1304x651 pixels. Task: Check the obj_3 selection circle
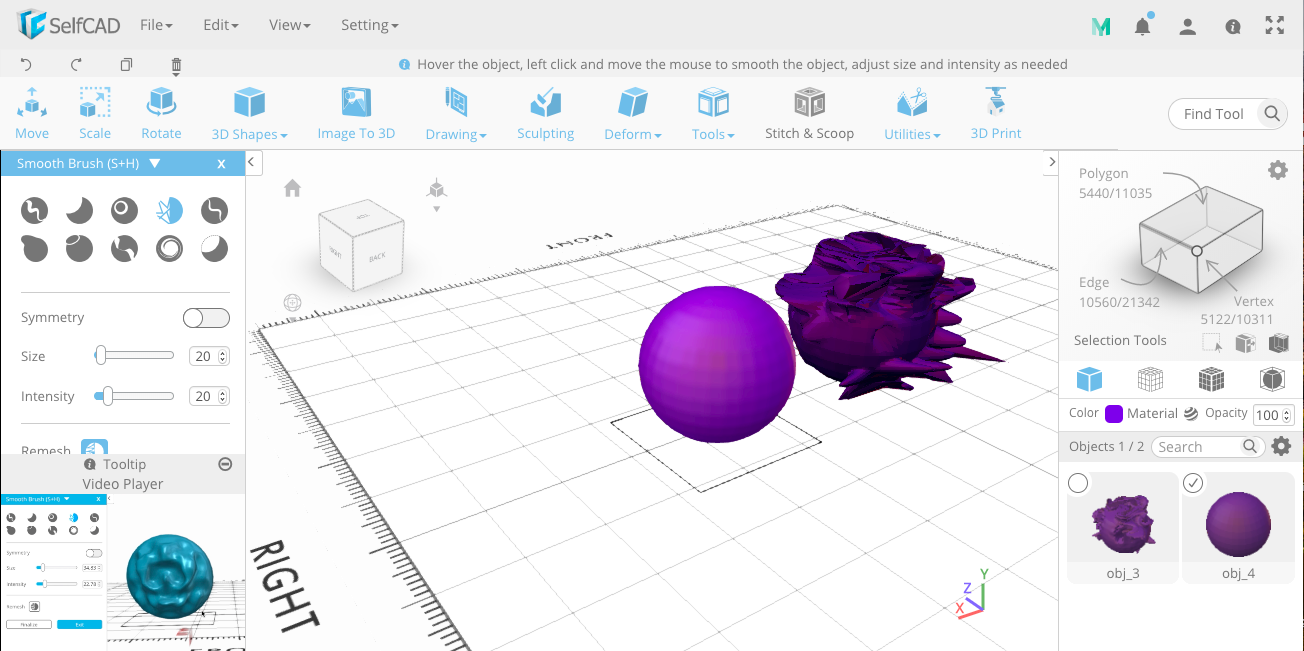point(1078,484)
